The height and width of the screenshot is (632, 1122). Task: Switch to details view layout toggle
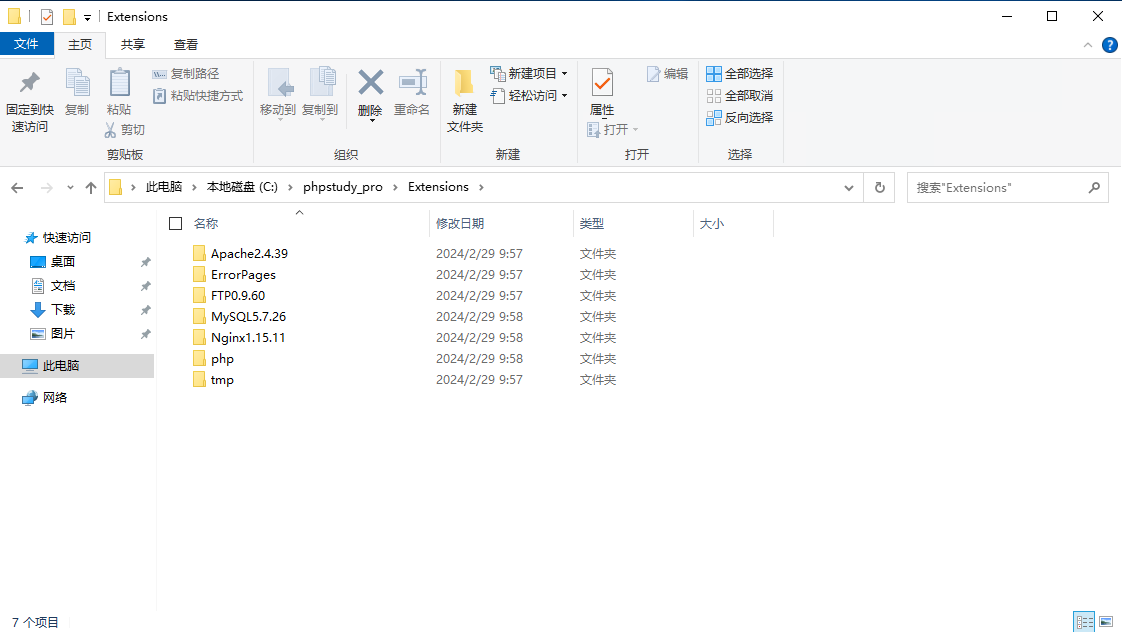click(1085, 622)
